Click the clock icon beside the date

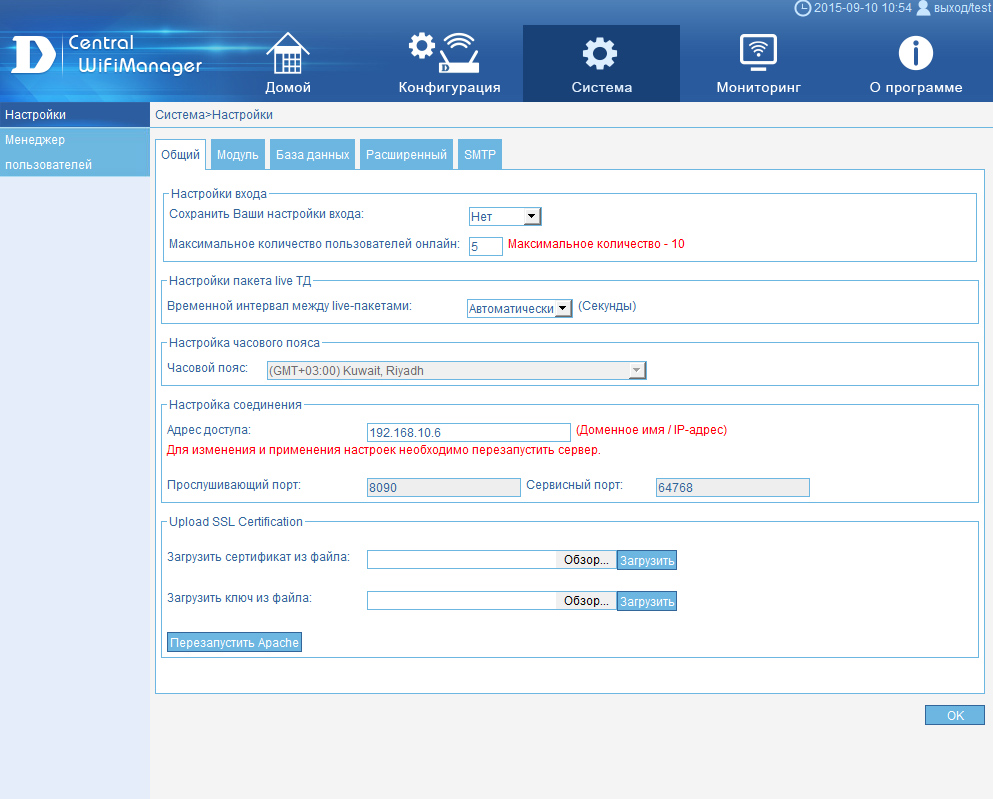tap(802, 8)
